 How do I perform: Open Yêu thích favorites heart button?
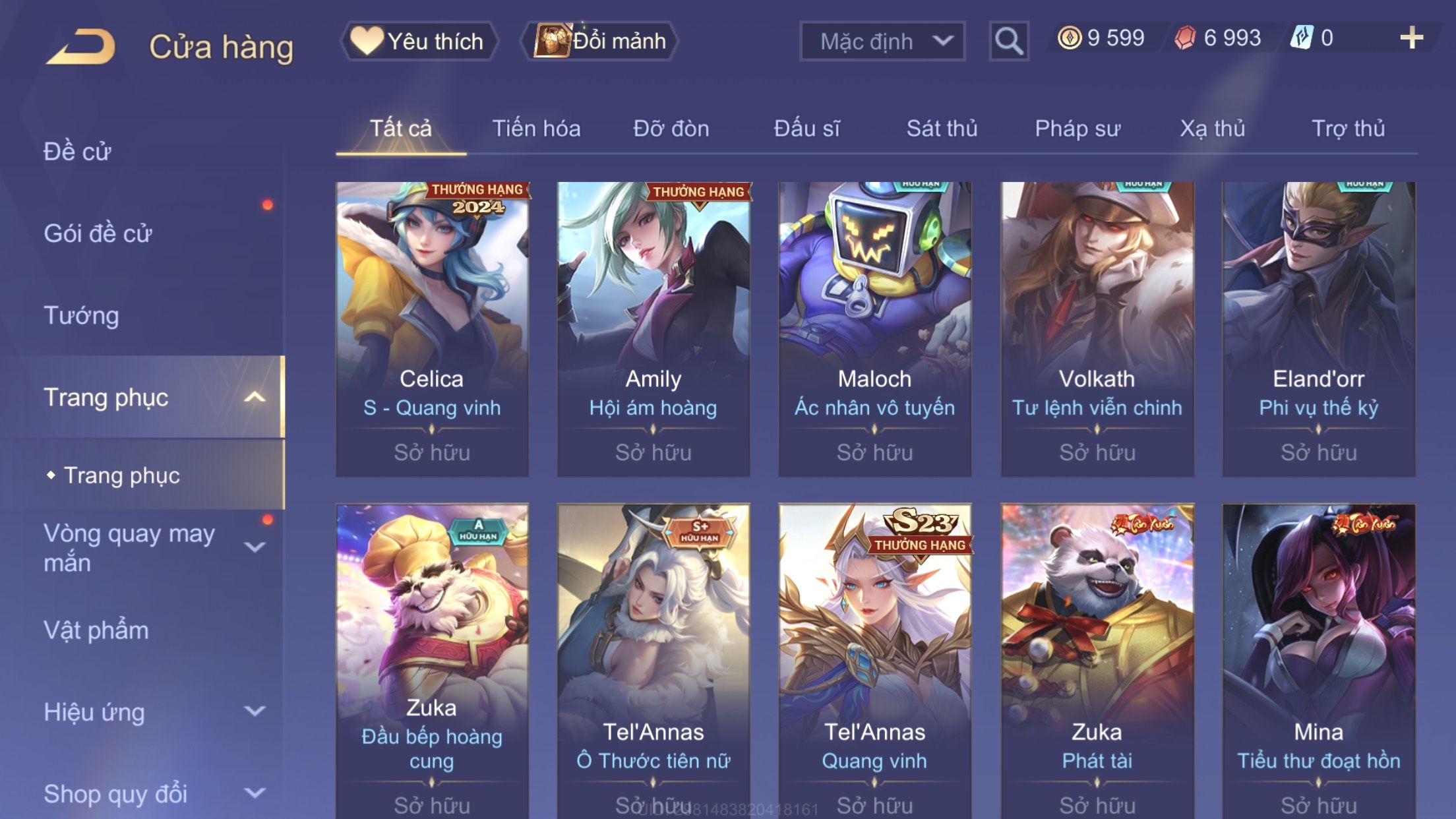pyautogui.click(x=419, y=41)
